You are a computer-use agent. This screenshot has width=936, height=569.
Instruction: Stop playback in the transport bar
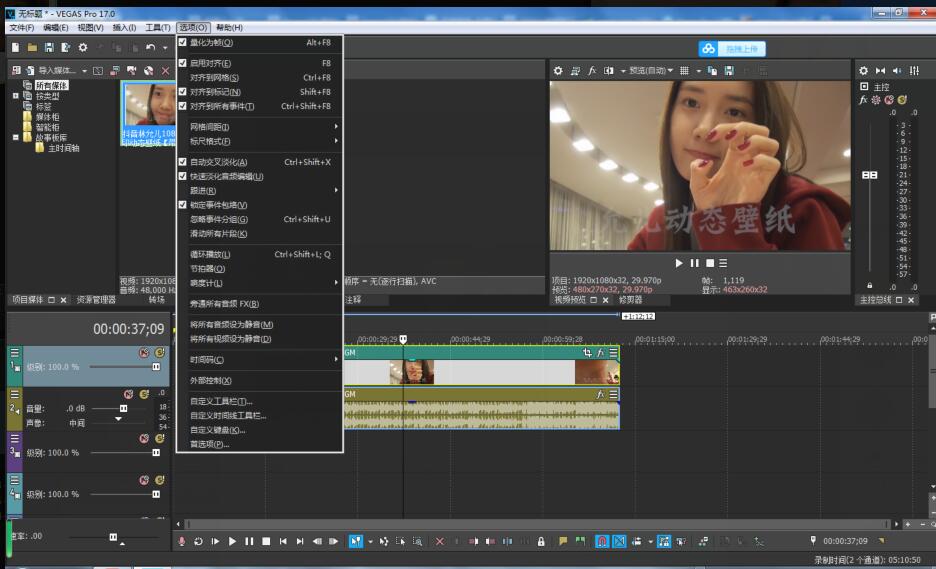tap(266, 541)
